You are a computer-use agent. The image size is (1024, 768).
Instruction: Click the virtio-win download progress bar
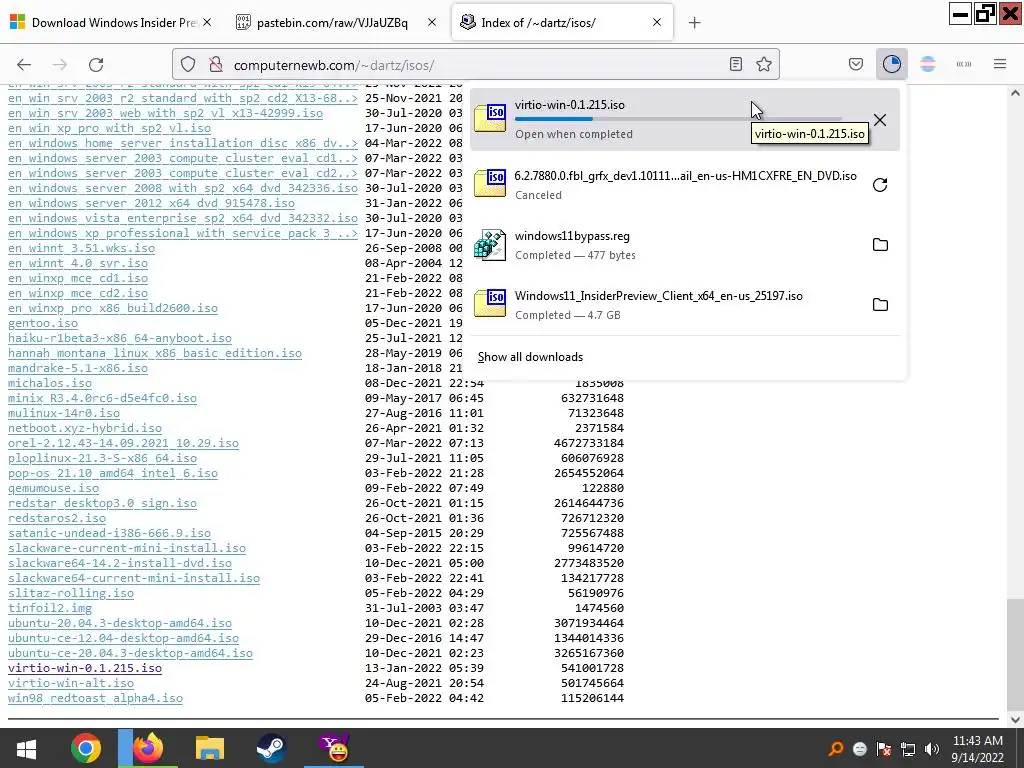click(678, 119)
